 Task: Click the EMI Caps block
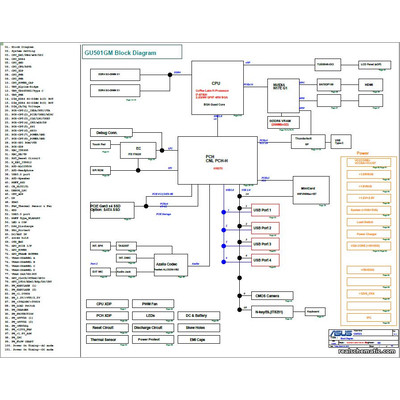[x=198, y=340]
